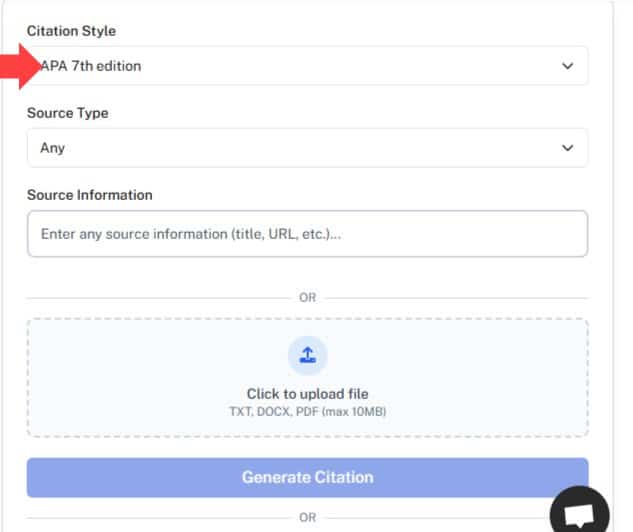The image size is (633, 532).
Task: Click the chevron arrow on the Source Type field
Action: tap(567, 148)
